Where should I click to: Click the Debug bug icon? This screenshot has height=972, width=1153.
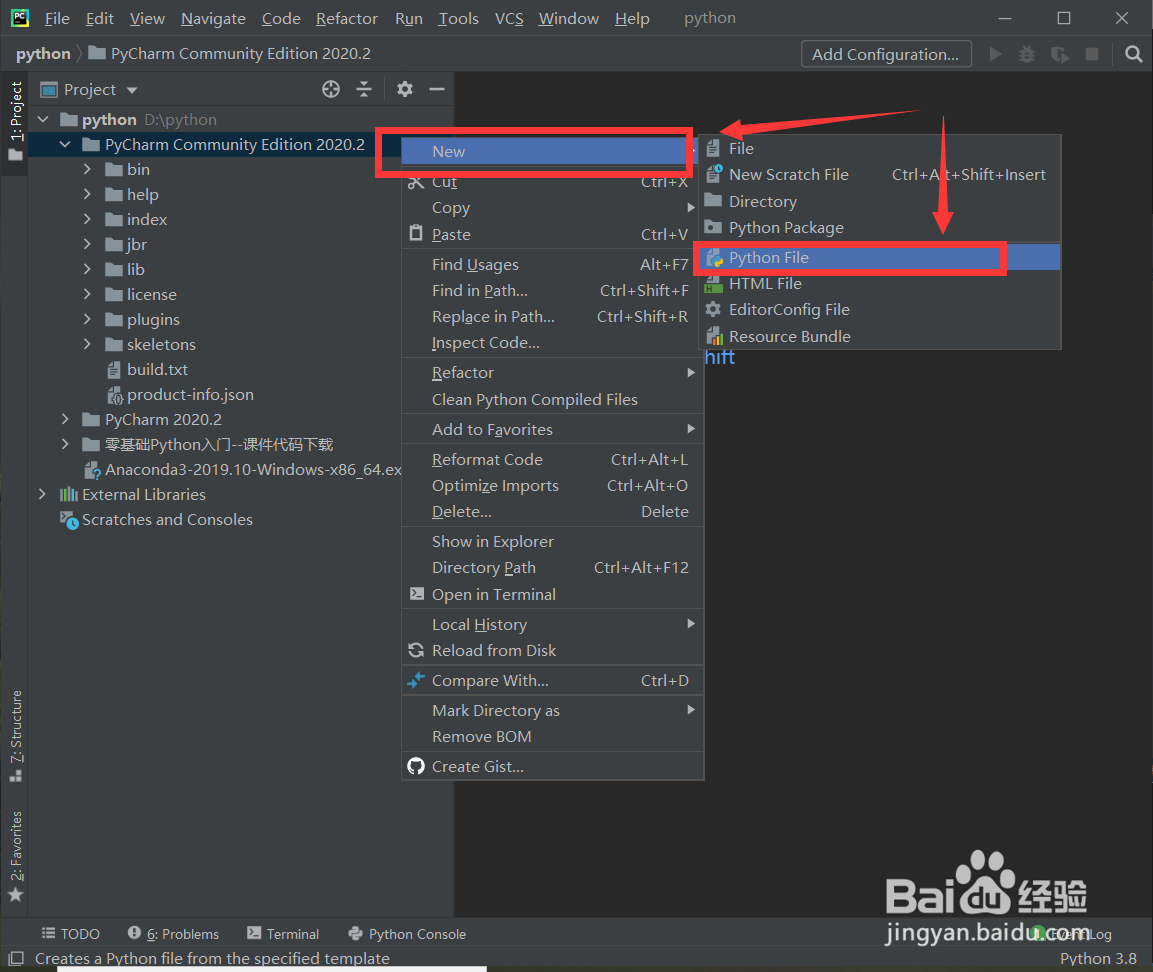(1027, 54)
